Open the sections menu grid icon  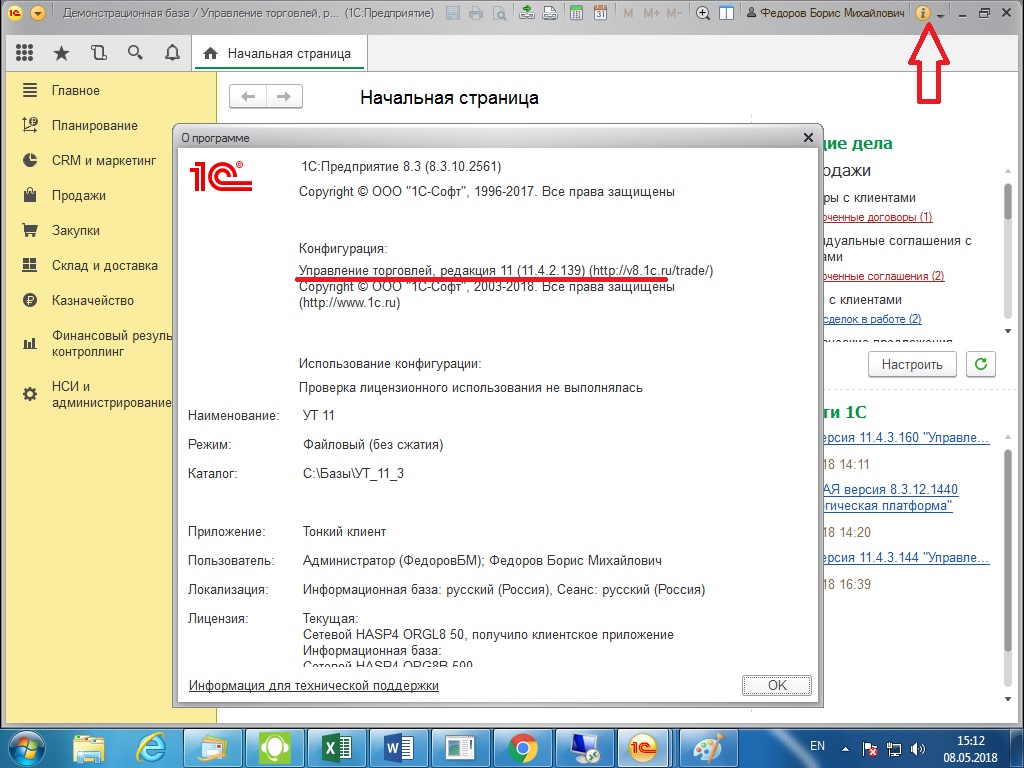[24, 53]
